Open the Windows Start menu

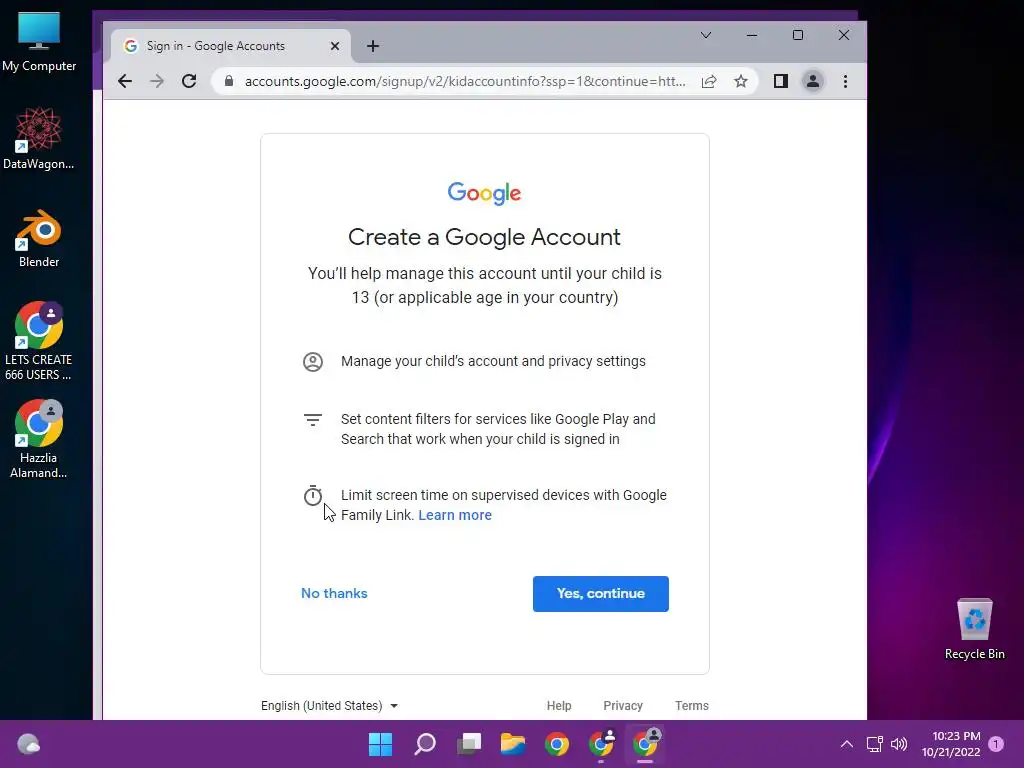[381, 744]
